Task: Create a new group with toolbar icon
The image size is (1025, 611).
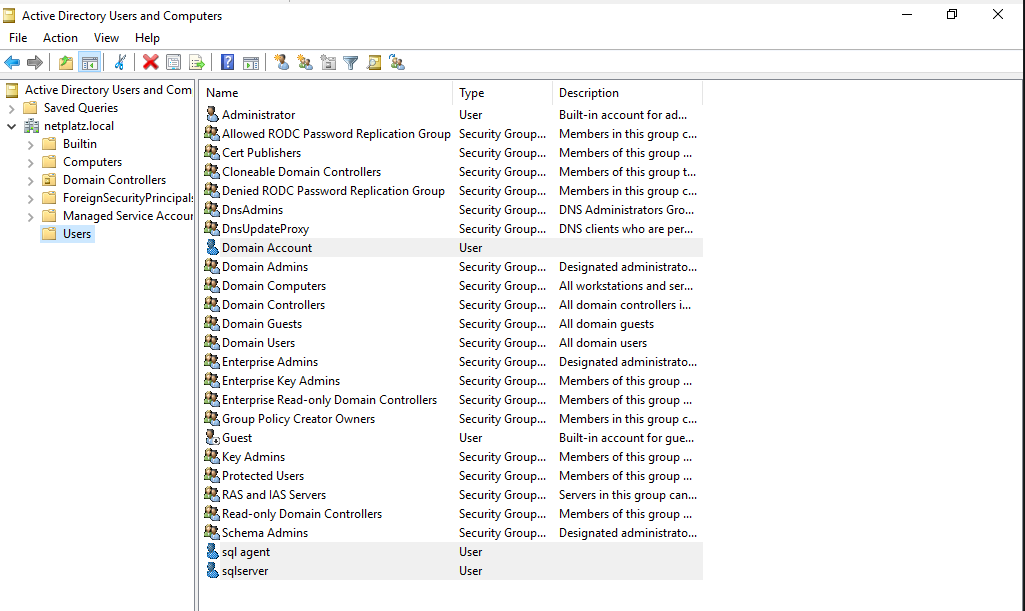Action: click(x=305, y=63)
